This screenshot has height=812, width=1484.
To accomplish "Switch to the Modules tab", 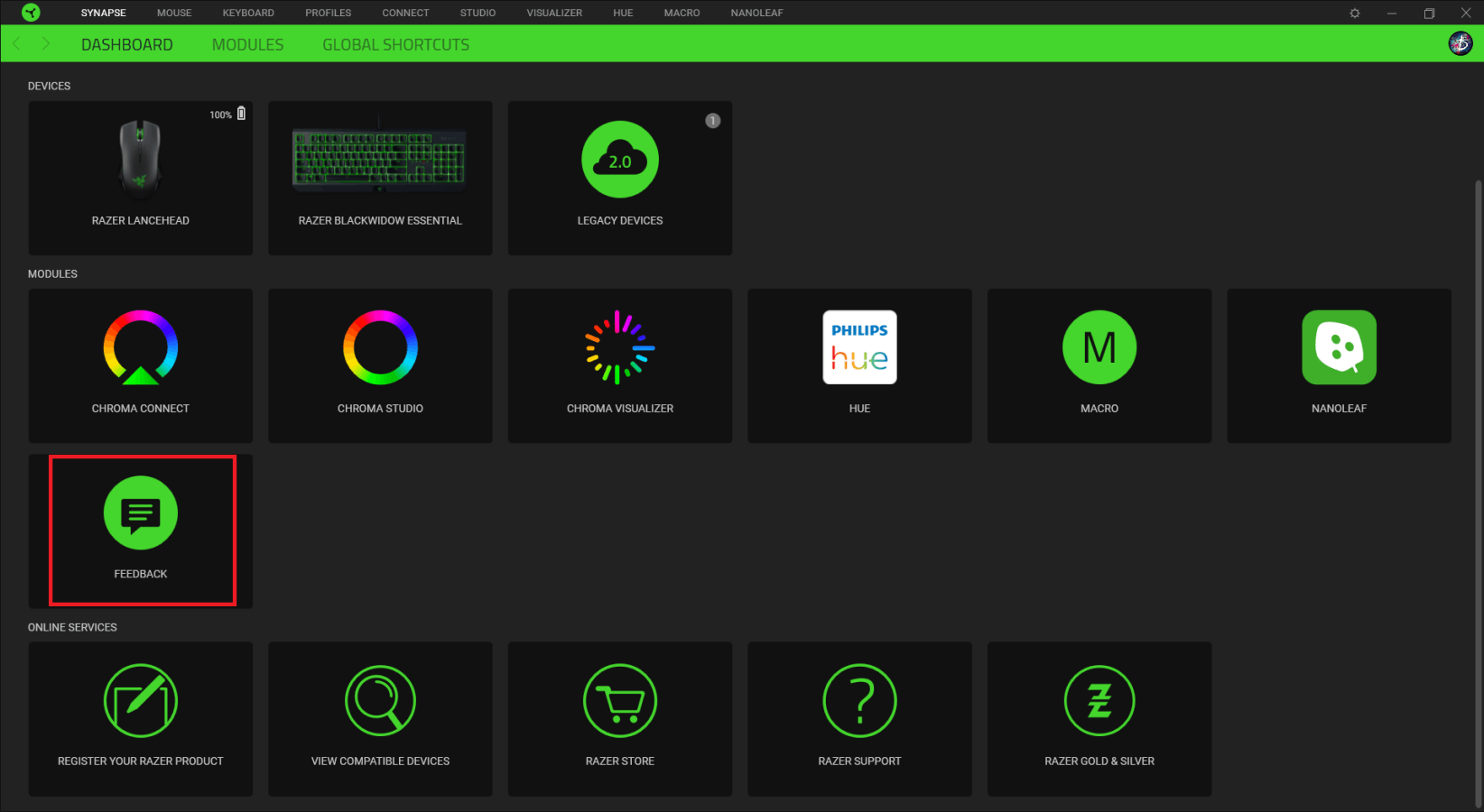I will tap(247, 45).
